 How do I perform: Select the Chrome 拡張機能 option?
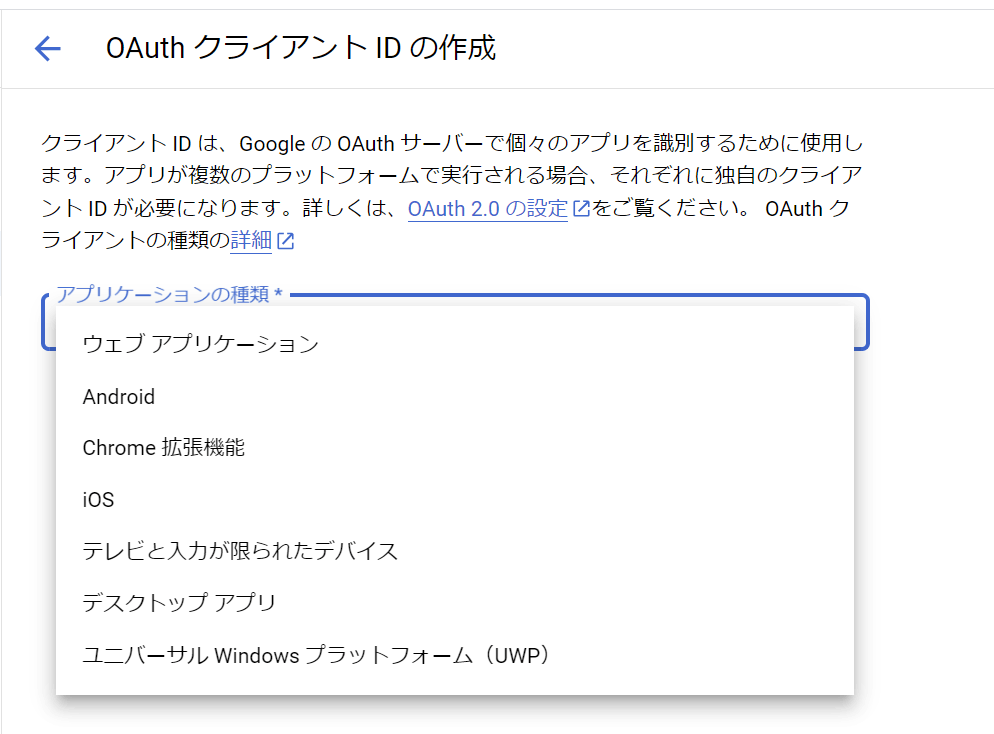point(455,447)
